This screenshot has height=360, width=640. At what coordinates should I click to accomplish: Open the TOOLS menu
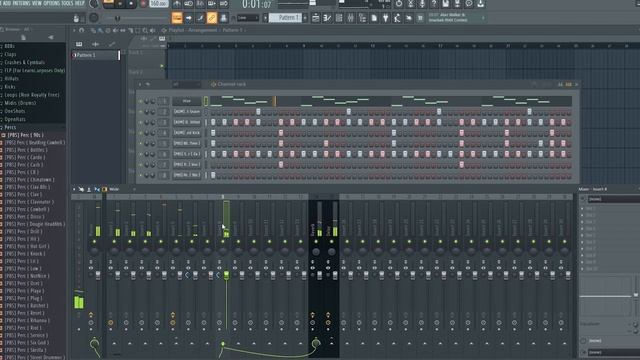(x=67, y=3)
